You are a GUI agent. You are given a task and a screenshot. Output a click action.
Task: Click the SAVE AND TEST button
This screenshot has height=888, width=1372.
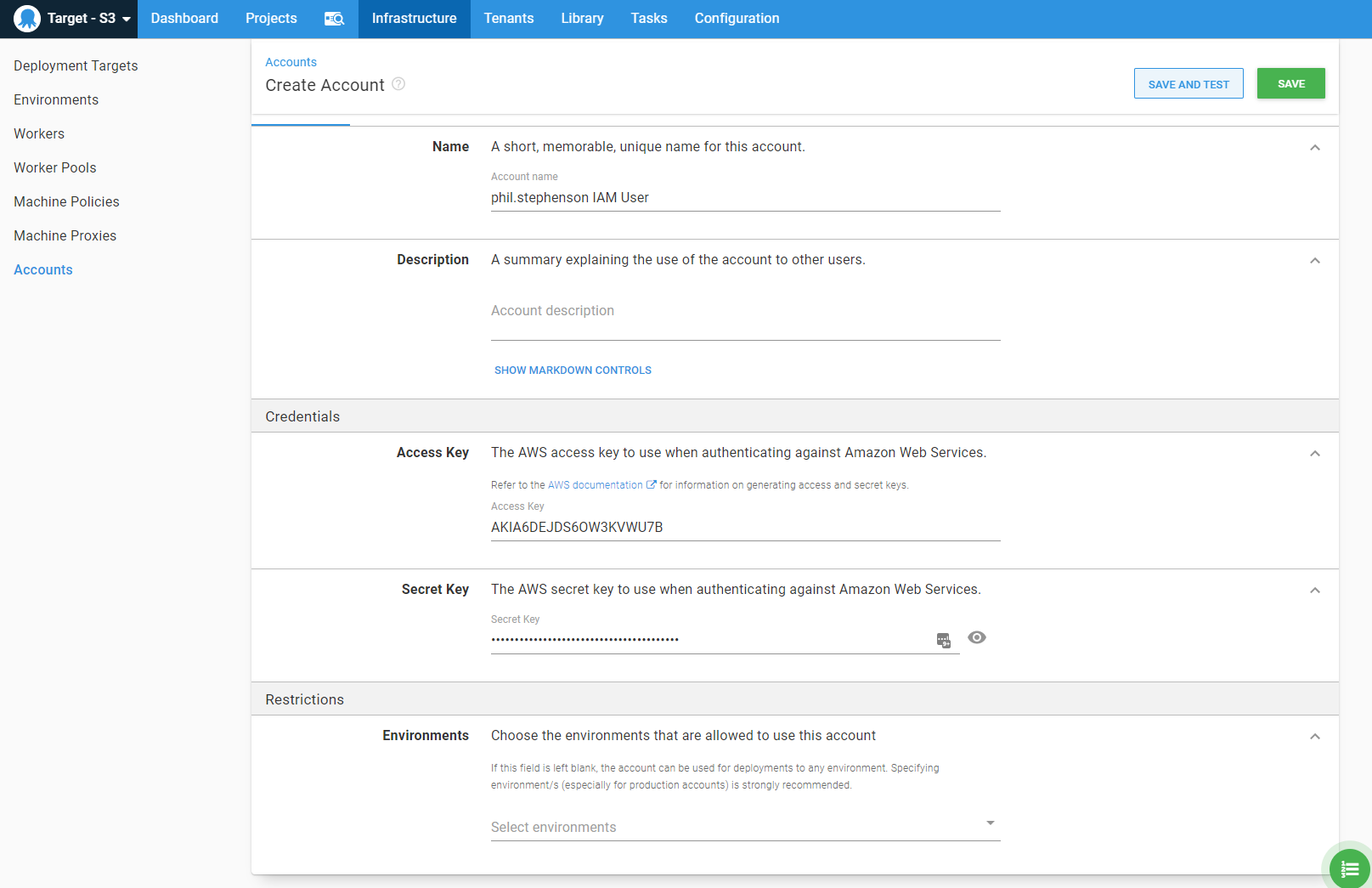coord(1189,83)
